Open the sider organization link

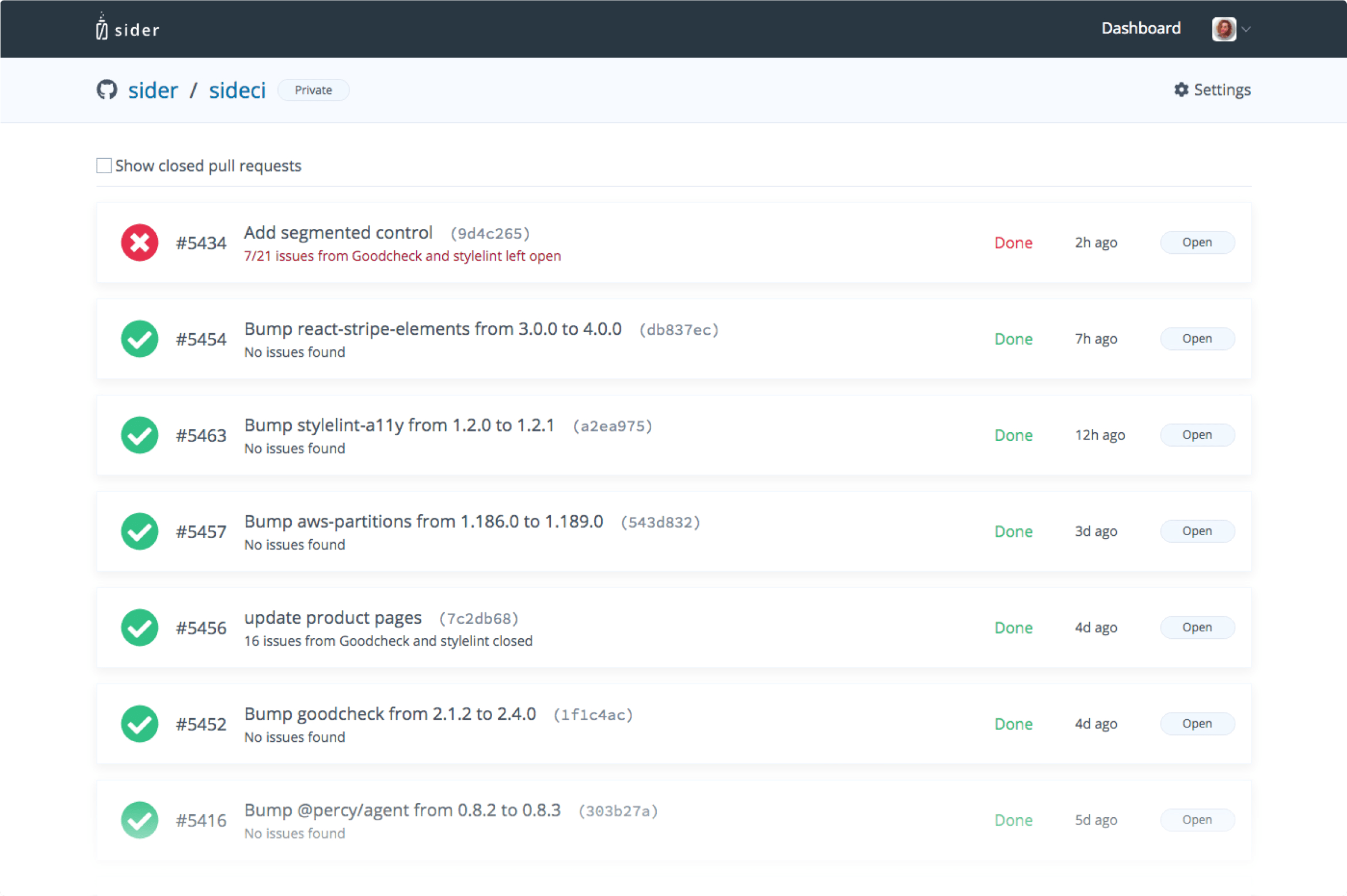(153, 90)
